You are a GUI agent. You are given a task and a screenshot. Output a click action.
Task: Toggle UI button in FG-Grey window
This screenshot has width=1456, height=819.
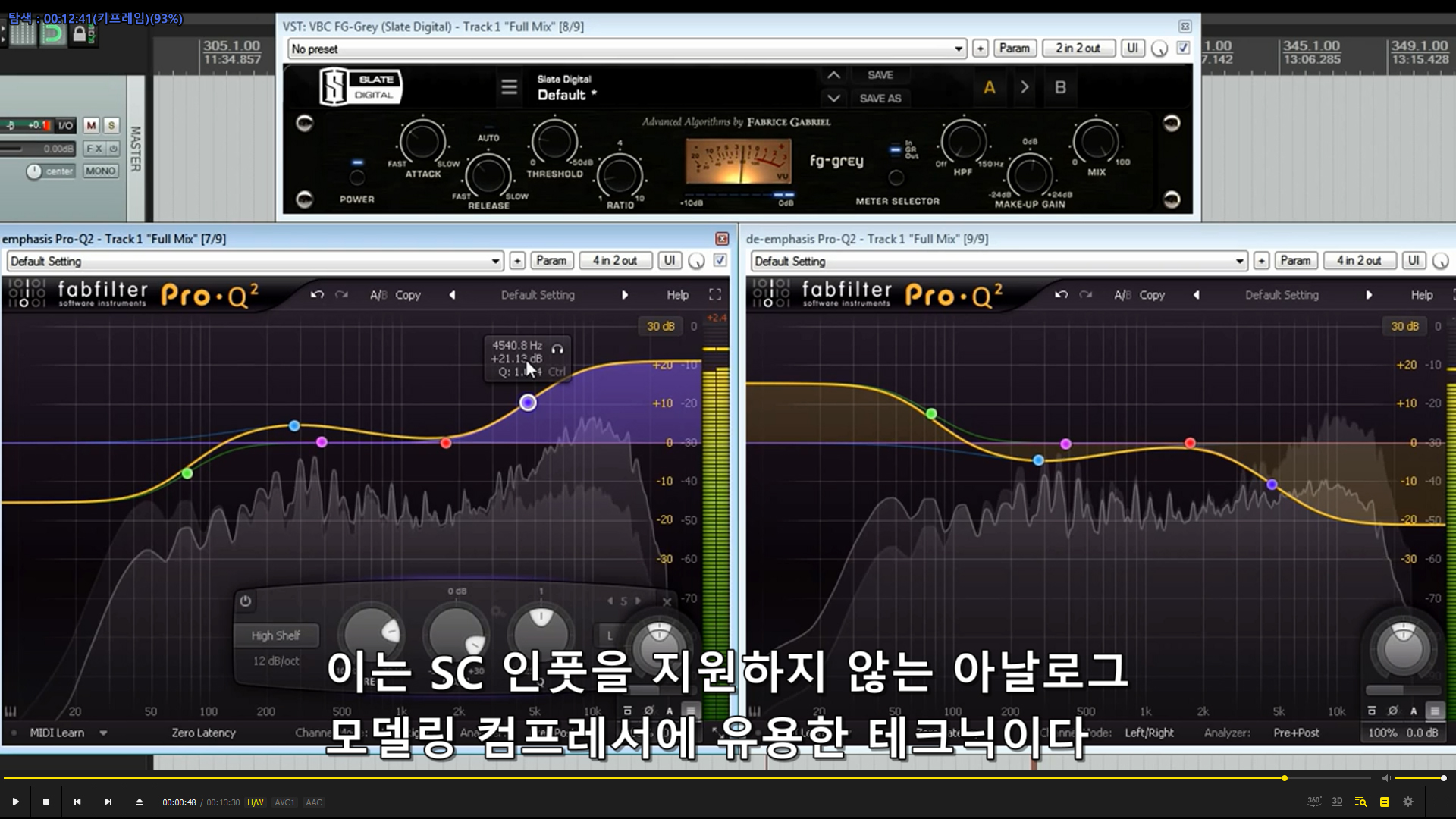pyautogui.click(x=1132, y=49)
